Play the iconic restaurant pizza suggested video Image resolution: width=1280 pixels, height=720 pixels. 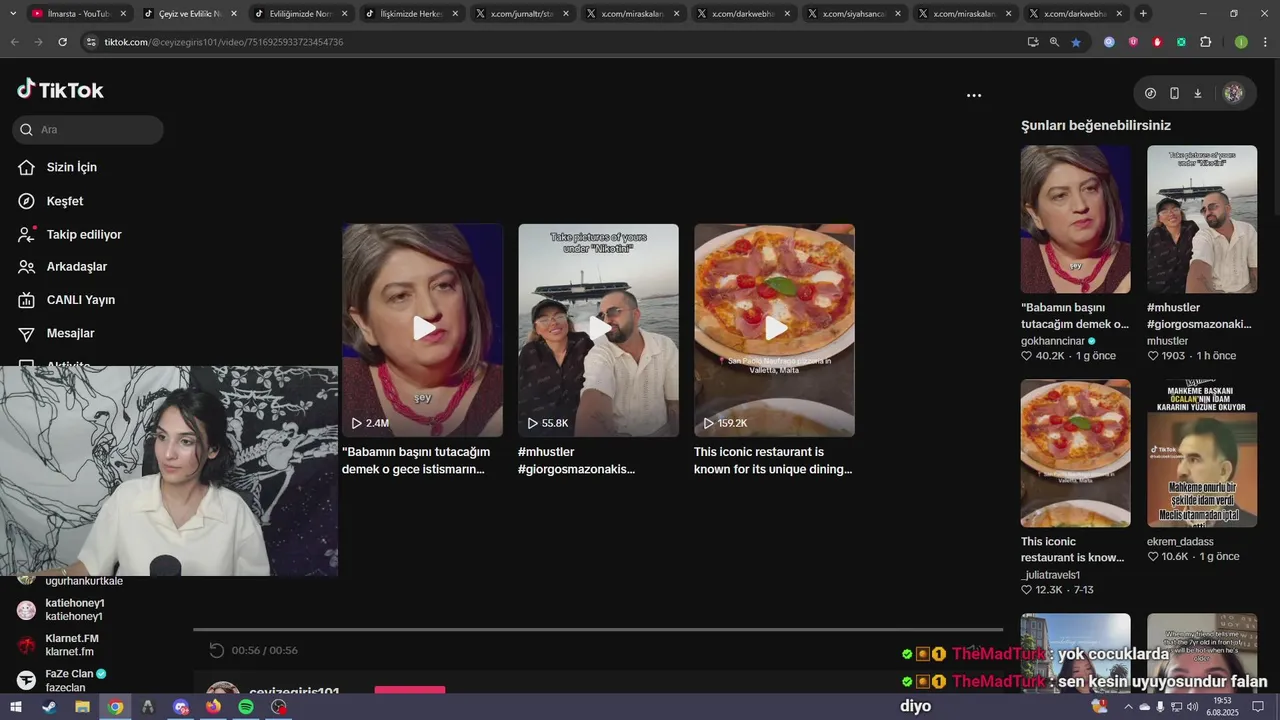pos(774,330)
